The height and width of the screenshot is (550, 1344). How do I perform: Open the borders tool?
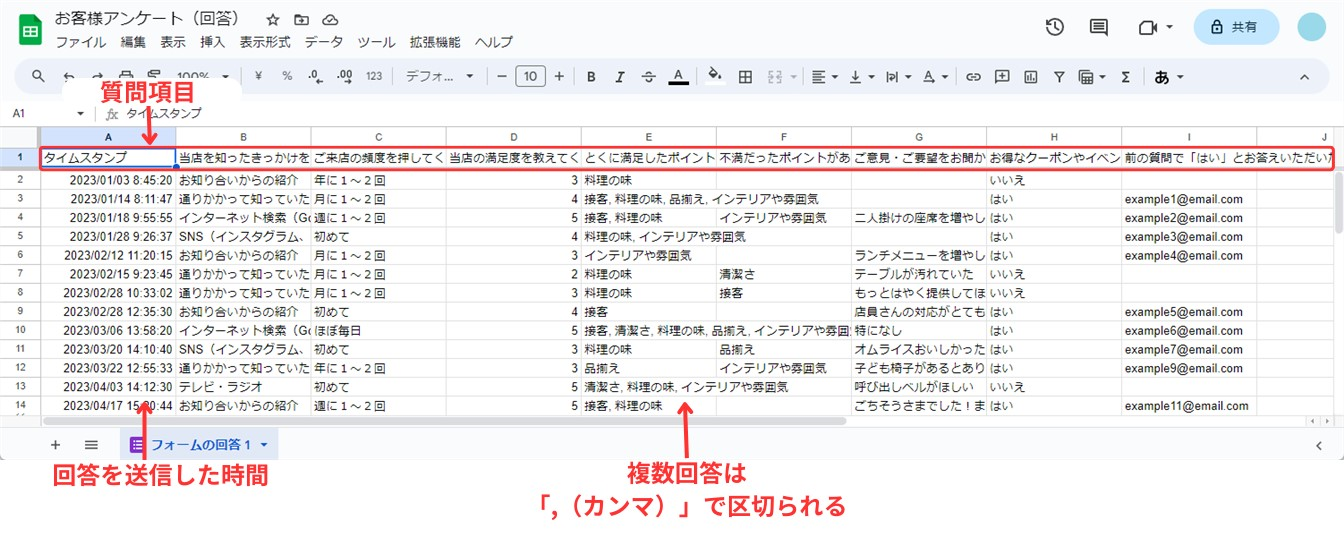tap(745, 76)
